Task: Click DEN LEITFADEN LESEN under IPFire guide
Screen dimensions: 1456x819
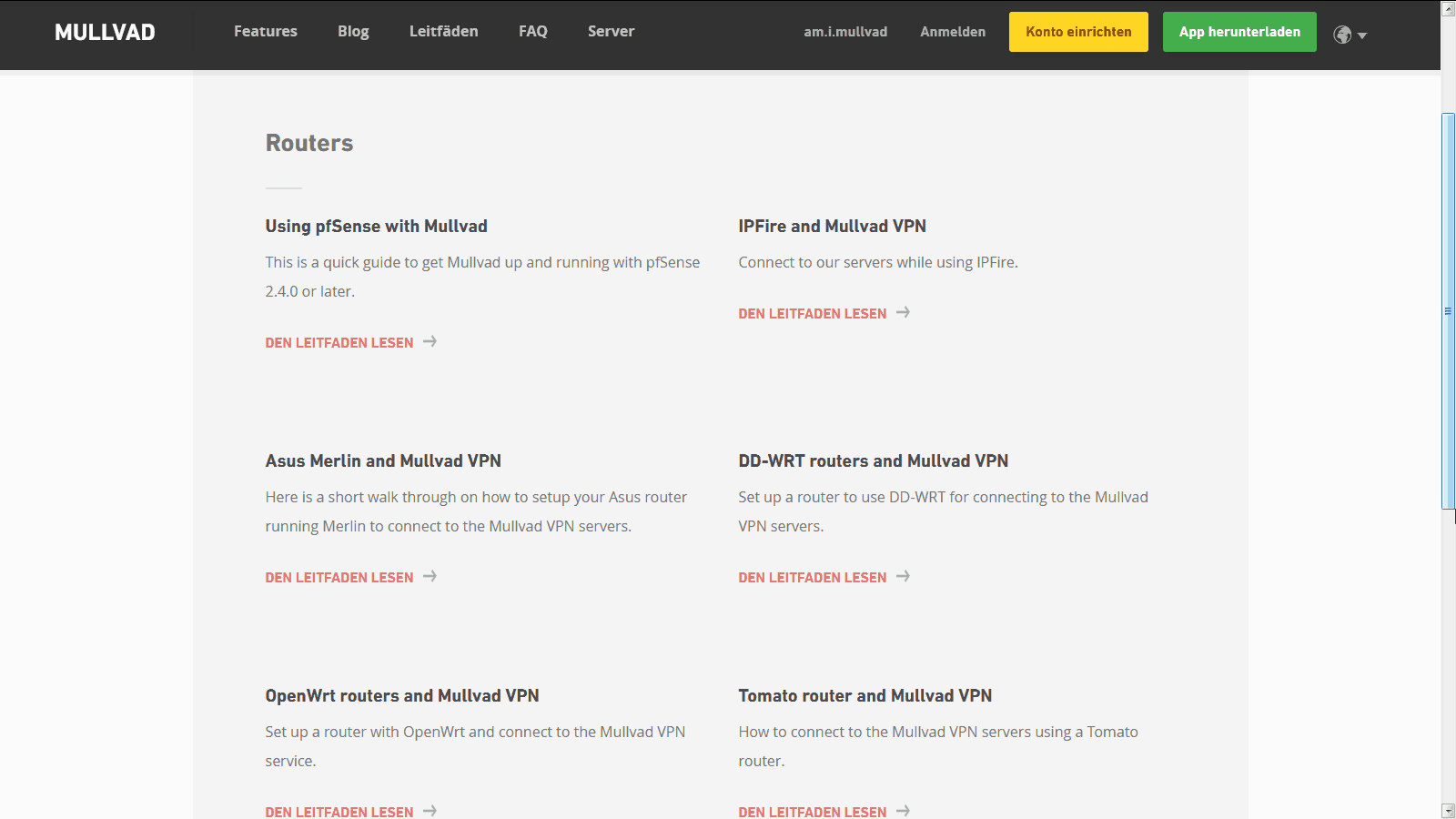Action: click(x=813, y=313)
